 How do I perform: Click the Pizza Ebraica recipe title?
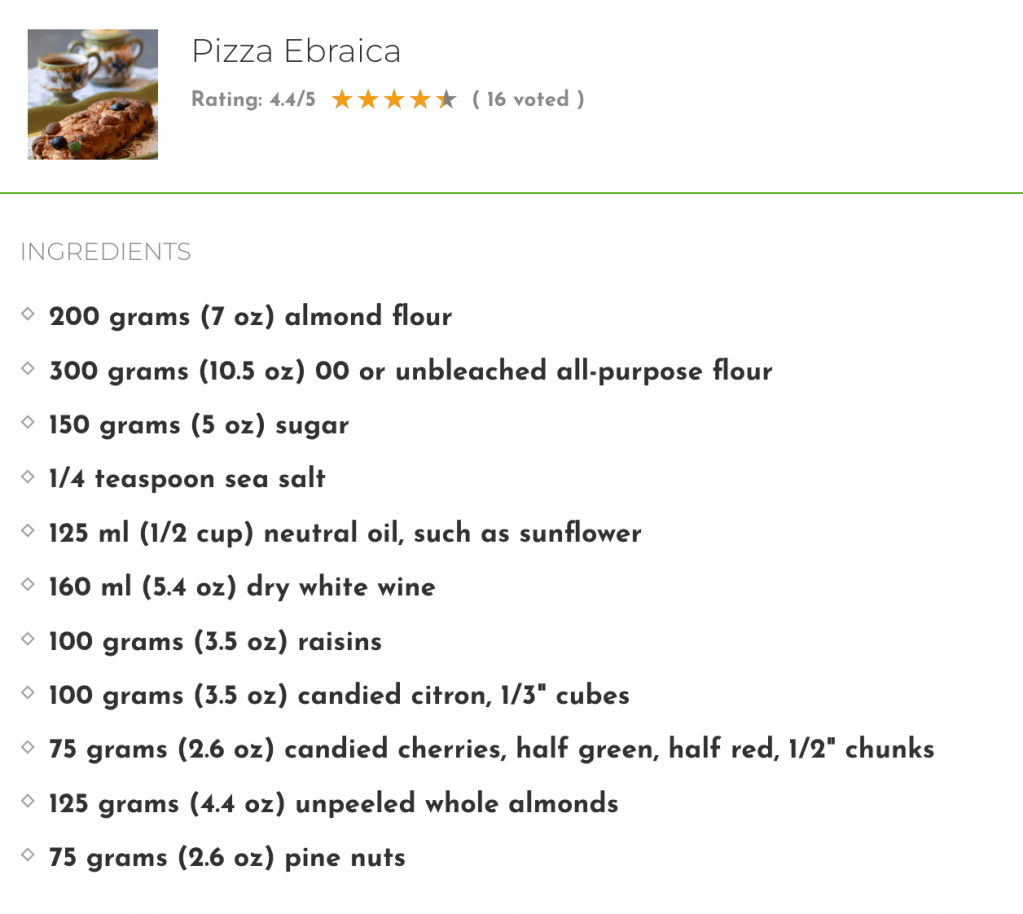click(x=296, y=51)
